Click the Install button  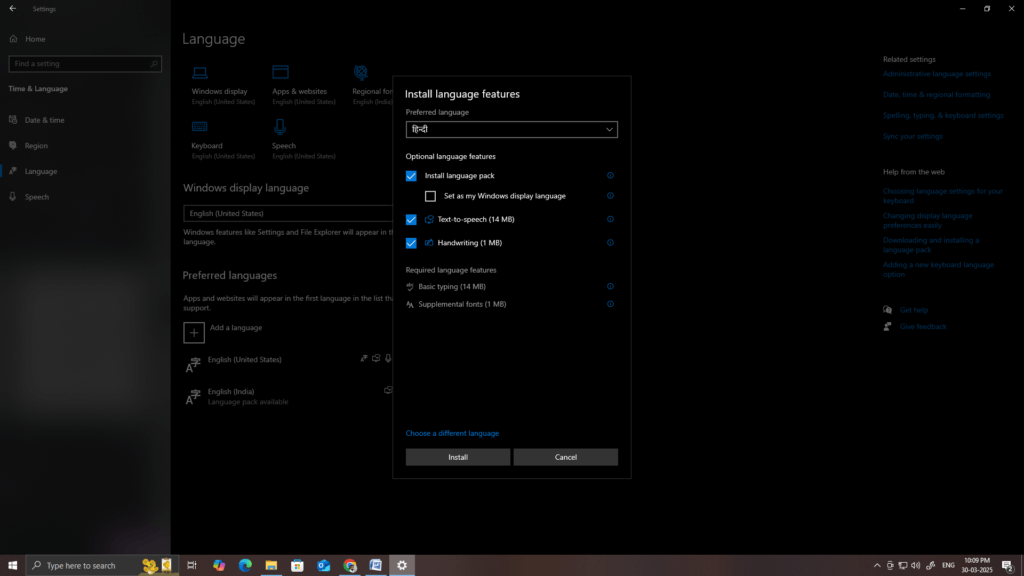(x=458, y=457)
